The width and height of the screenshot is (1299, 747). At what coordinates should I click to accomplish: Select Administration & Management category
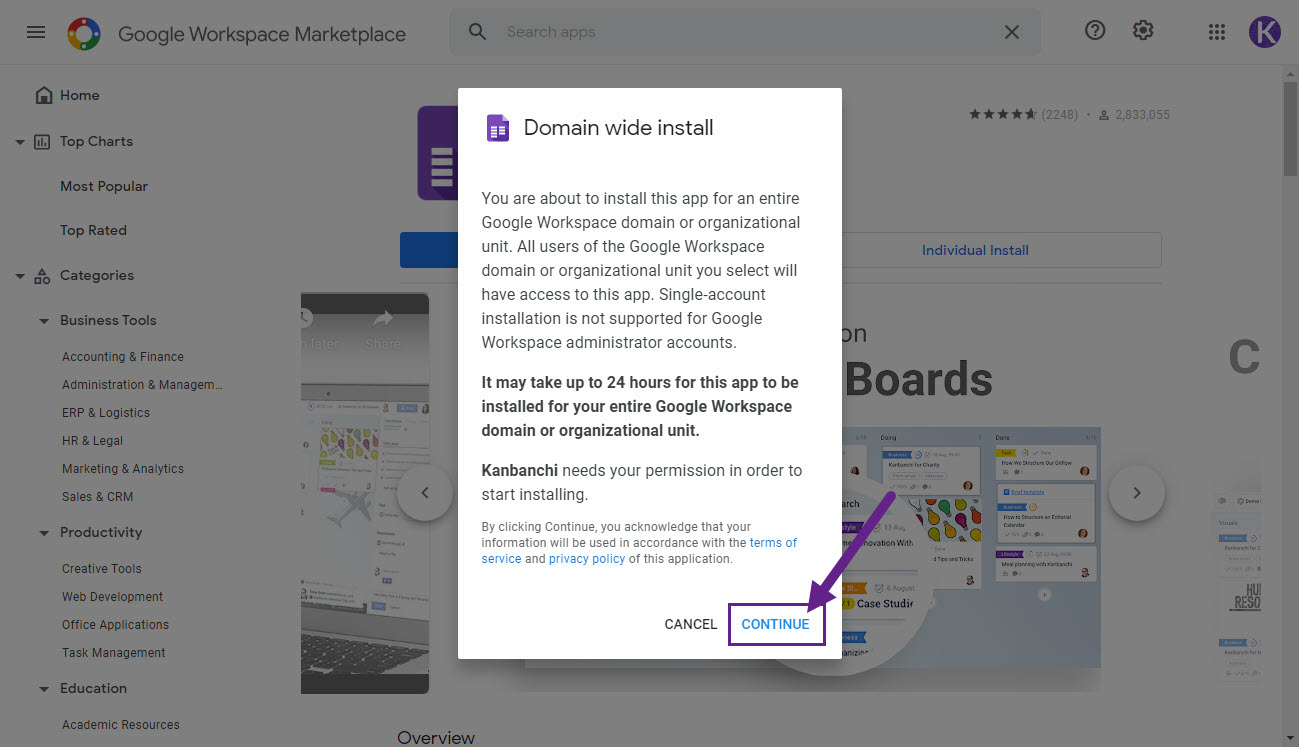click(x=142, y=385)
